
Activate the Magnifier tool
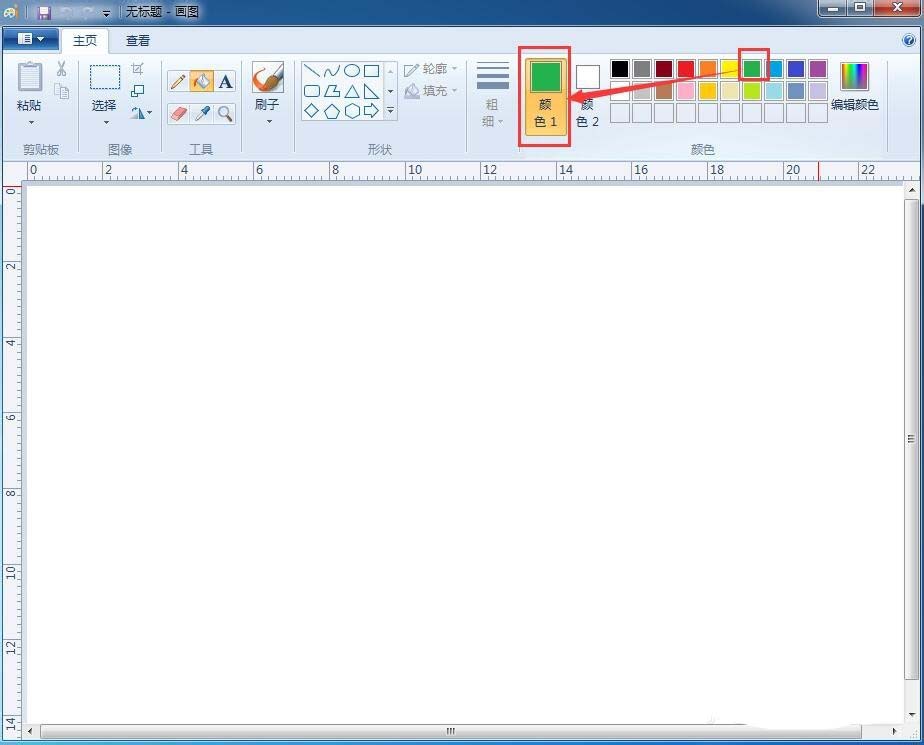(226, 113)
